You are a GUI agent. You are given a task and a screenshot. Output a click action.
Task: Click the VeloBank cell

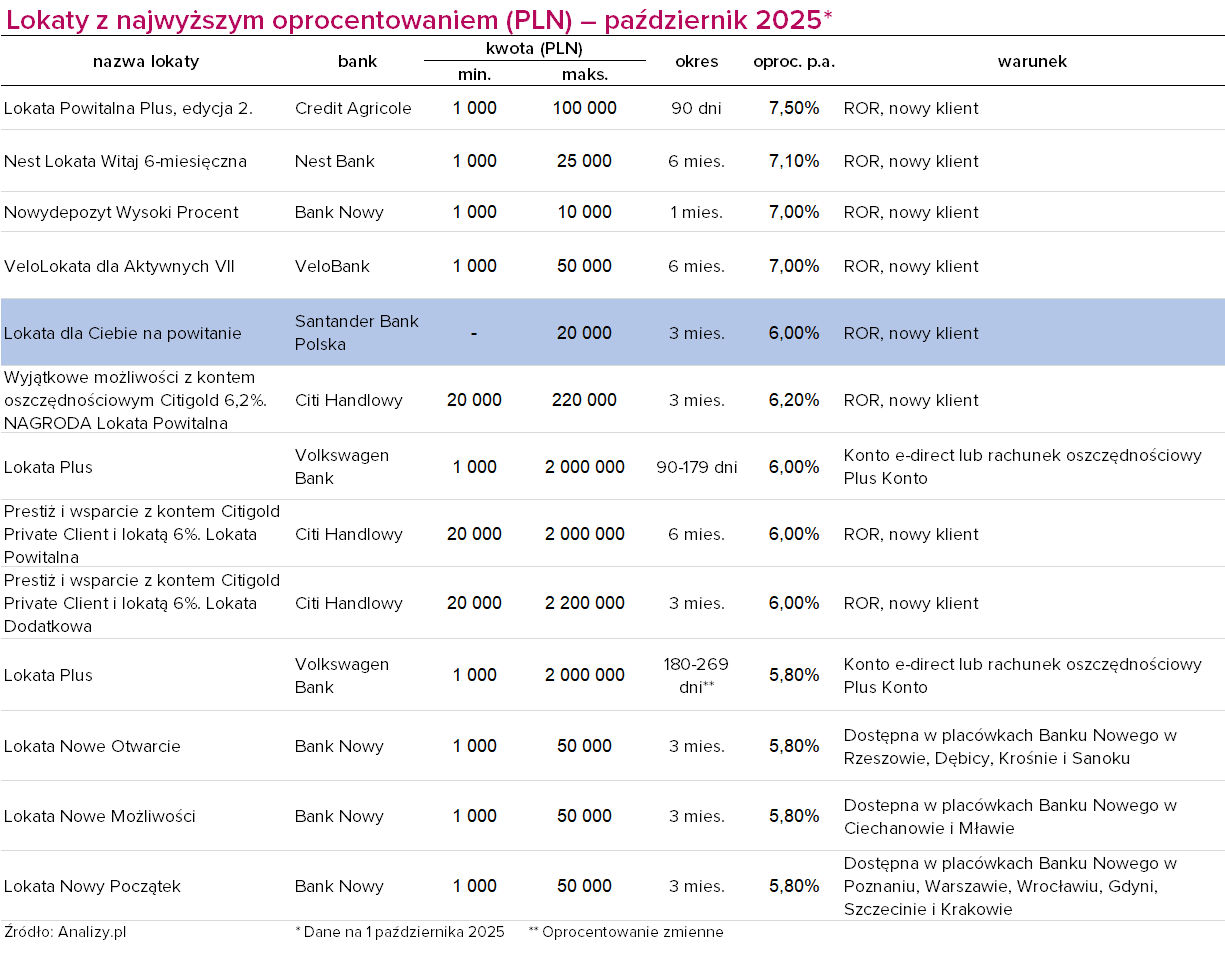(x=332, y=266)
